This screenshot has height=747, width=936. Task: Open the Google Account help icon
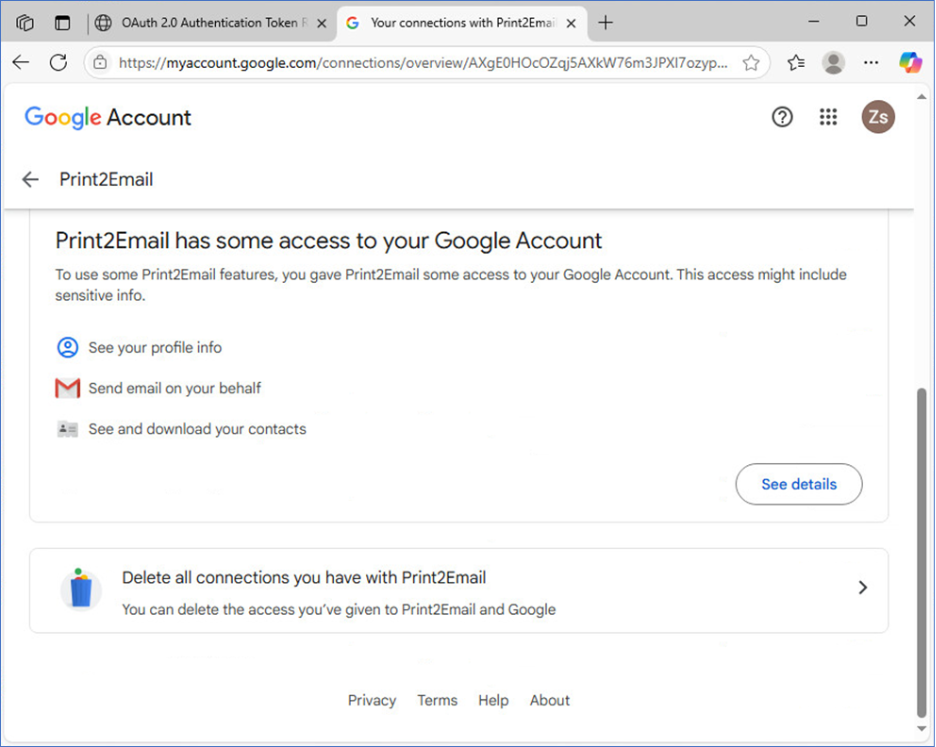click(x=782, y=117)
